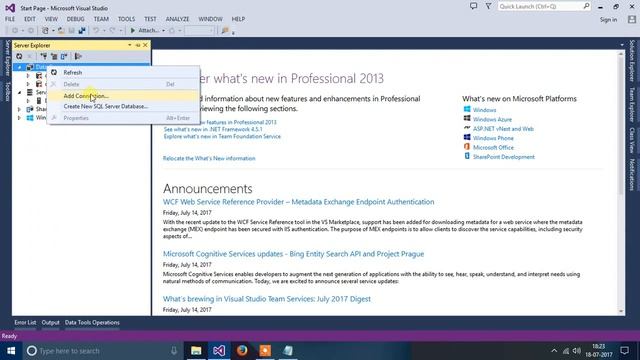
Task: Click the volume icon in system tray
Action: (x=576, y=351)
